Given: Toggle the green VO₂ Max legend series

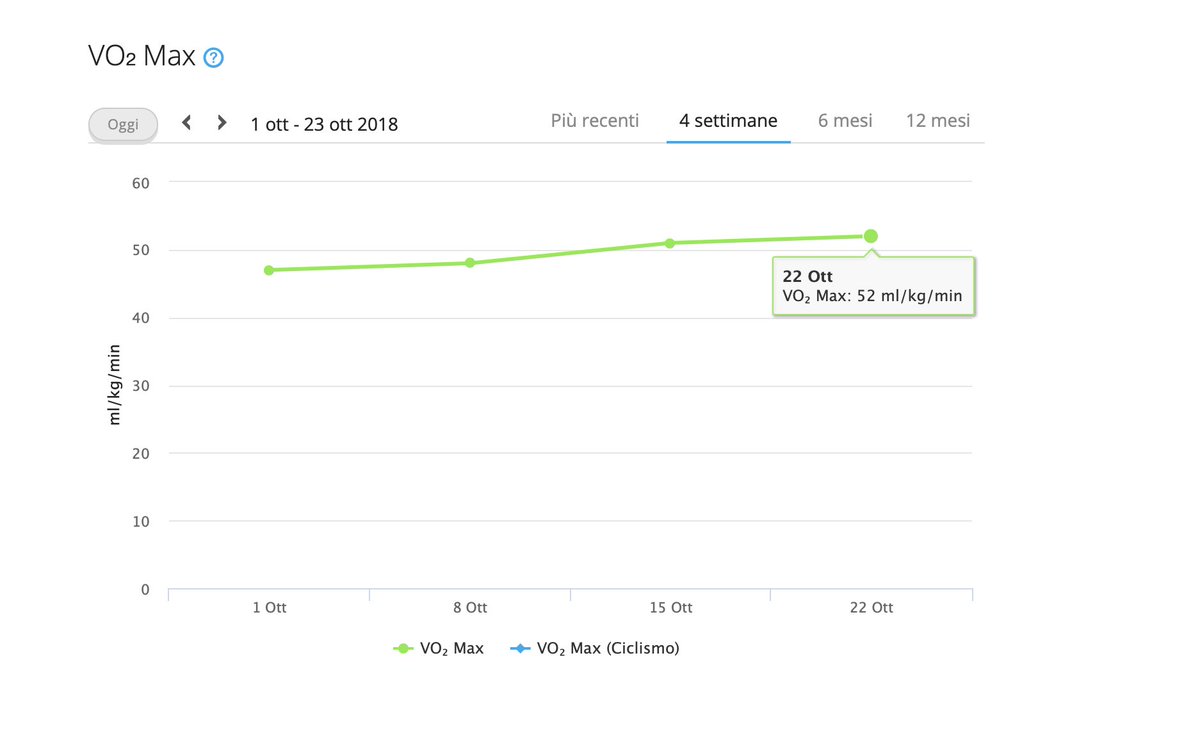Looking at the screenshot, I should click(x=438, y=648).
